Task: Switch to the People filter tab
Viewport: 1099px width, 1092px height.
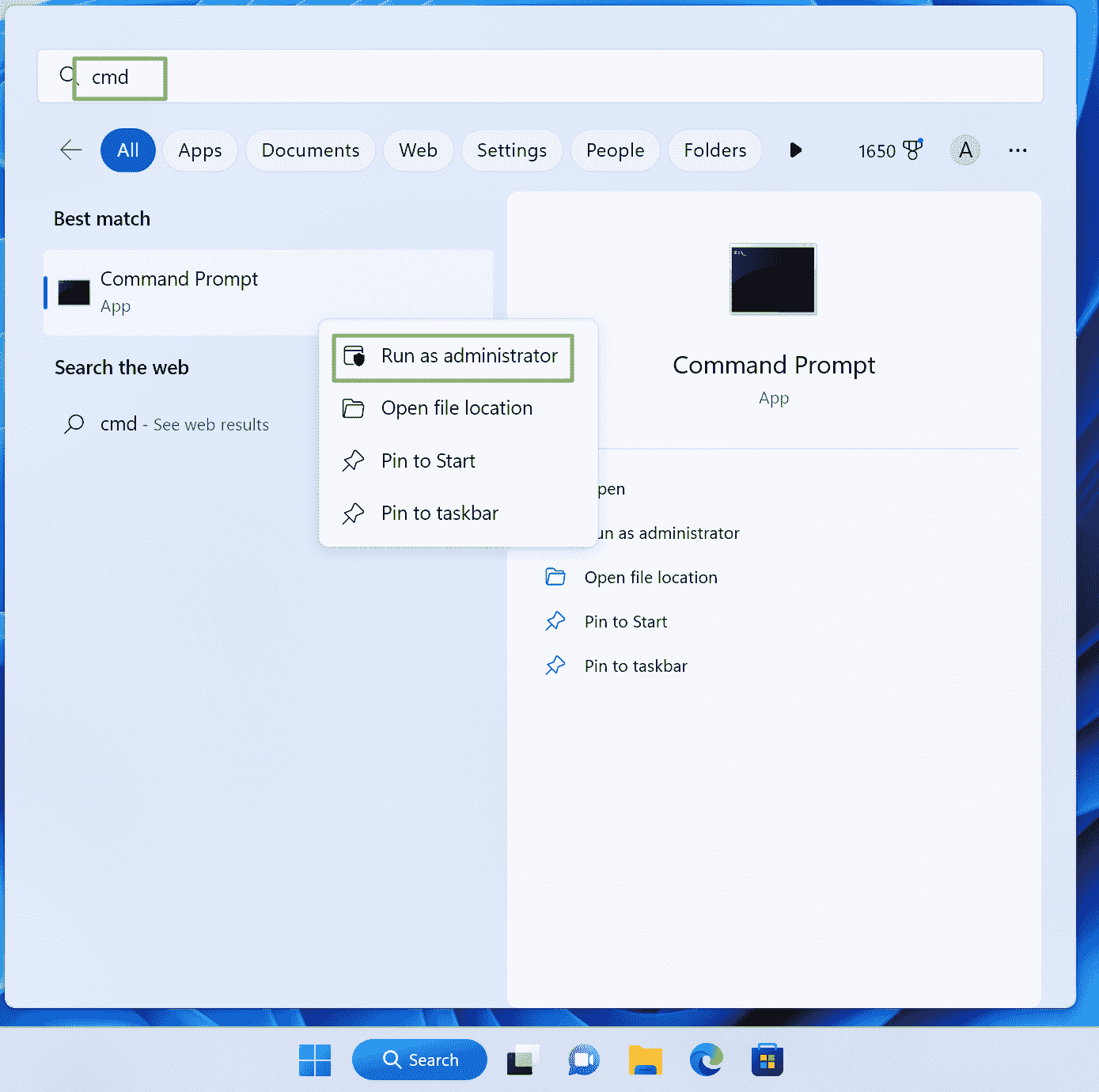Action: pyautogui.click(x=615, y=150)
